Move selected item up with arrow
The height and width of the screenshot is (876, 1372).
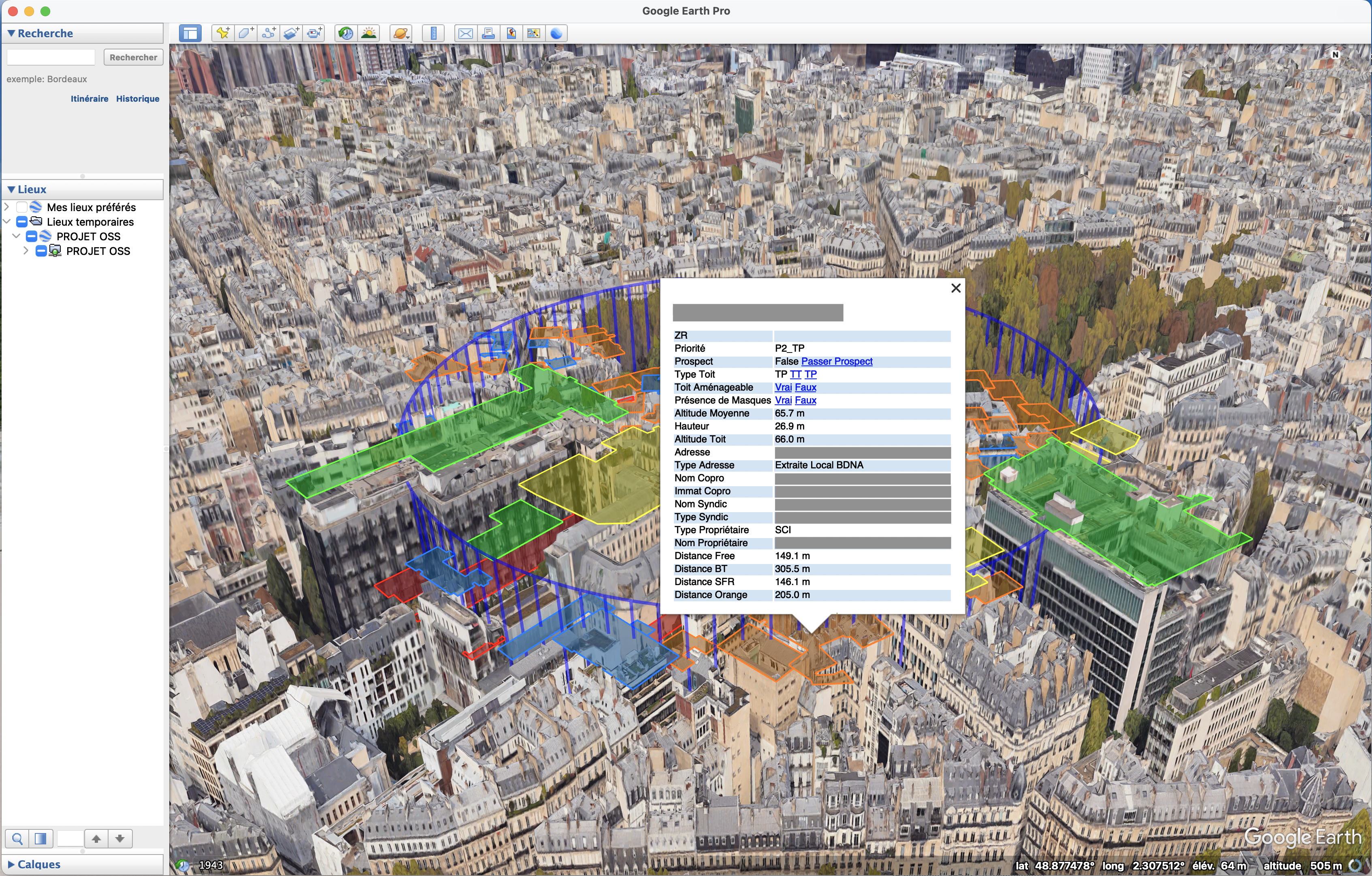(96, 838)
